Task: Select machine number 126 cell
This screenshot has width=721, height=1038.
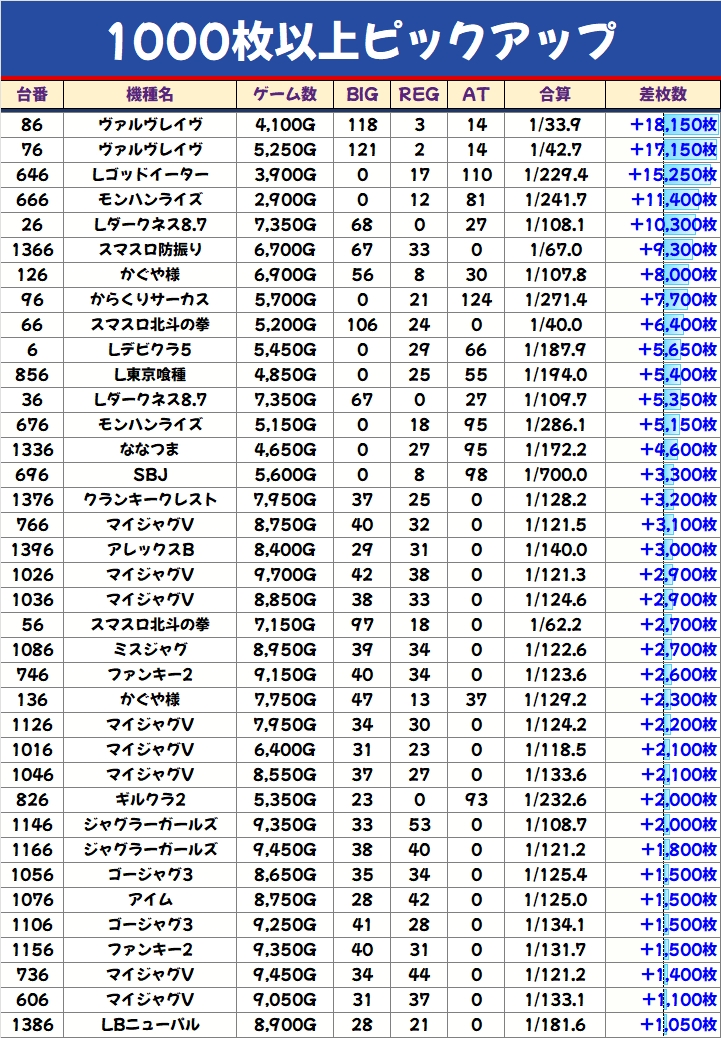Action: [x=32, y=275]
